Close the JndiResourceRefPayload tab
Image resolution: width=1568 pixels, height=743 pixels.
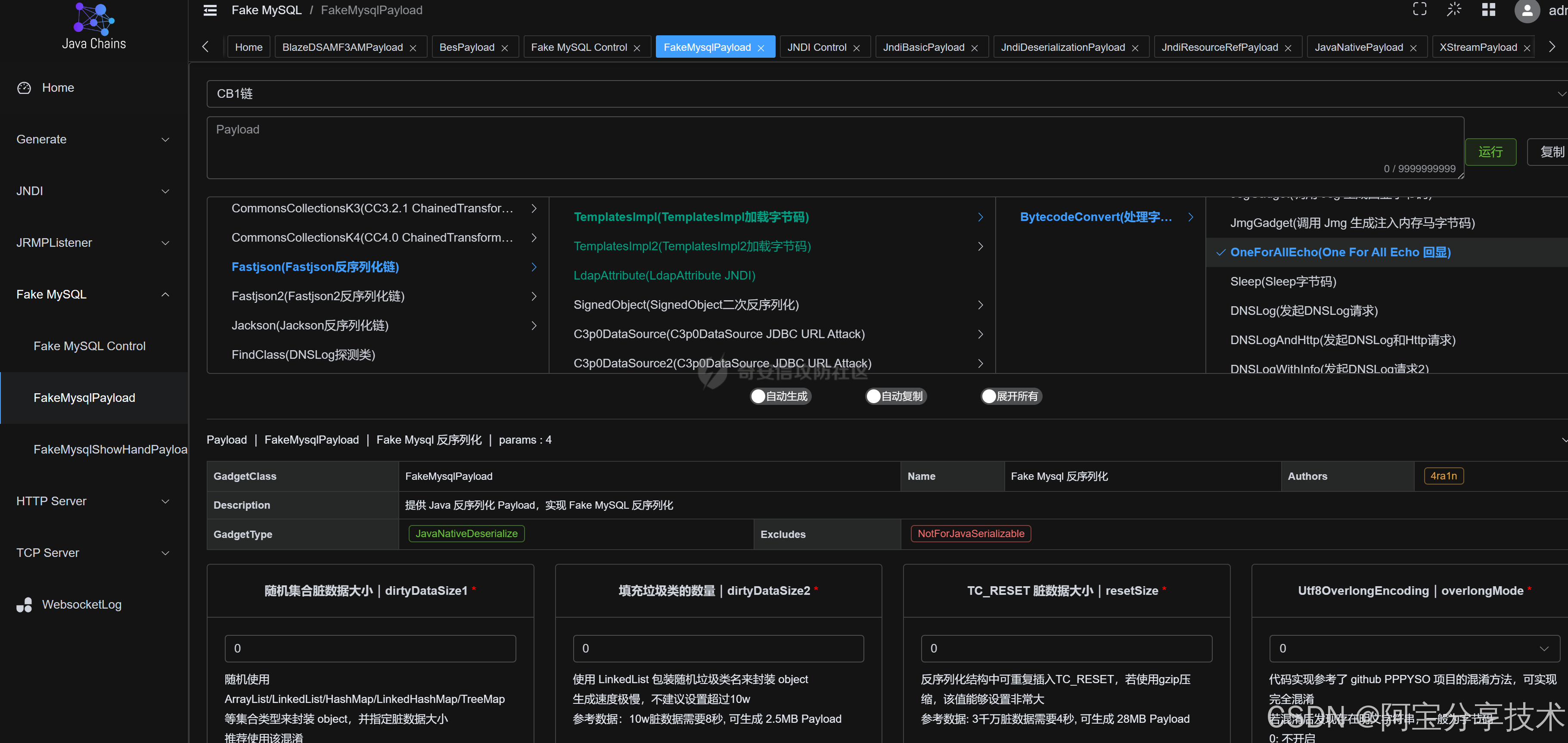(1288, 48)
